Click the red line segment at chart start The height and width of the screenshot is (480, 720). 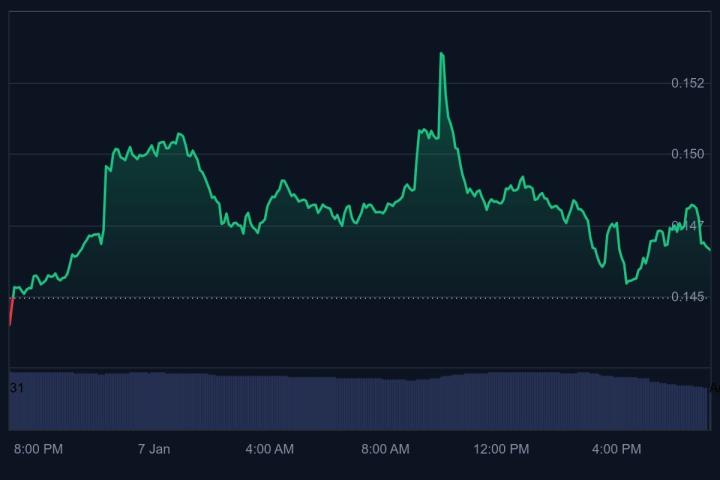[x=11, y=312]
